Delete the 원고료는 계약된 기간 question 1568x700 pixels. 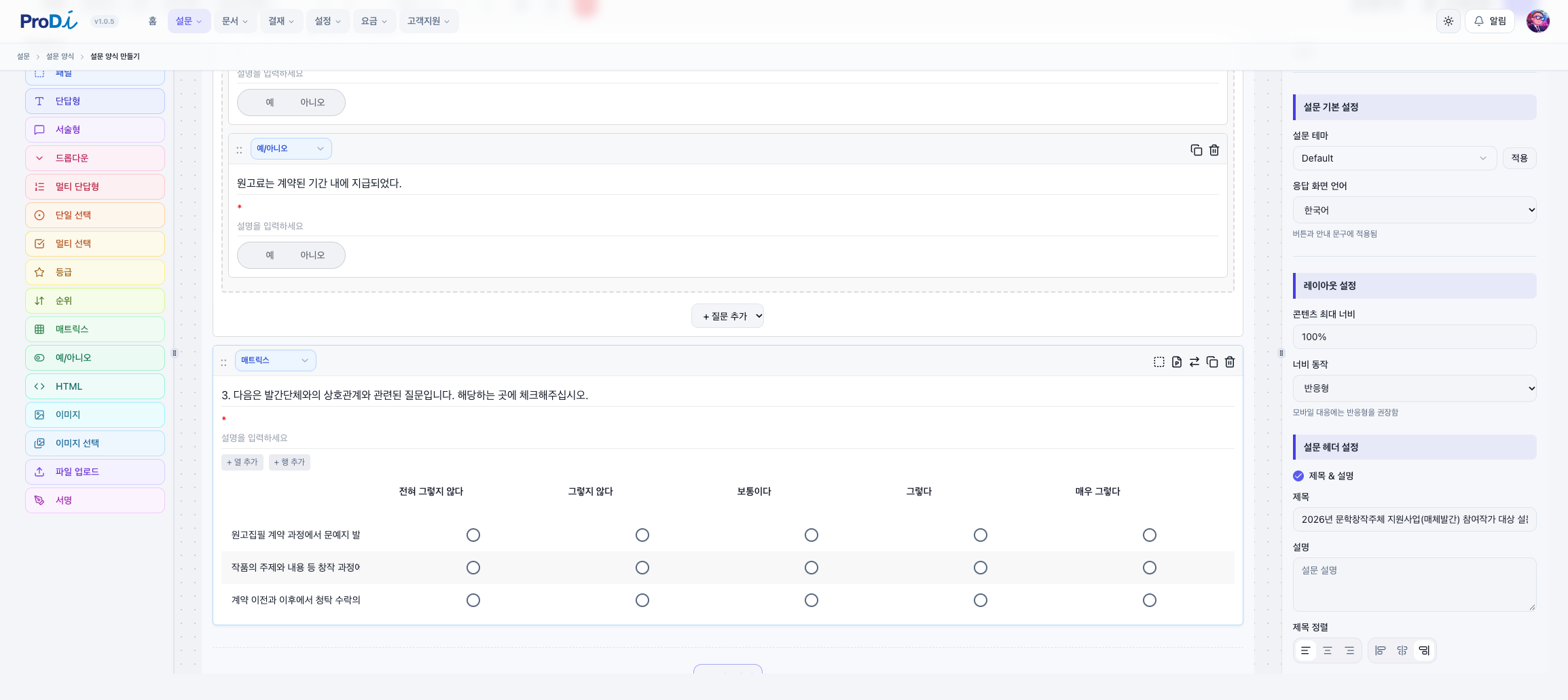1214,150
